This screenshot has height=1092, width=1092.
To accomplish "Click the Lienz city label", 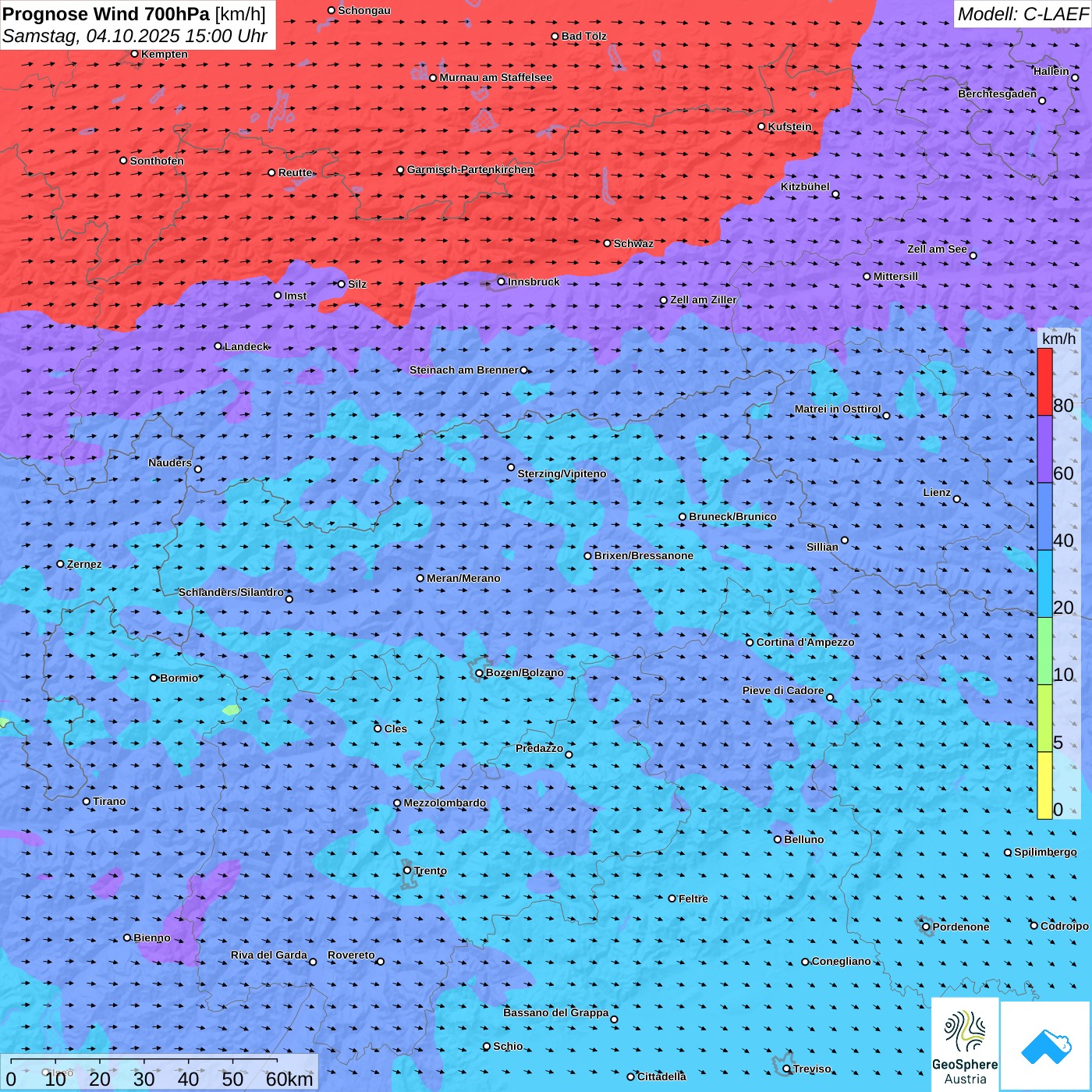I will 937,492.
